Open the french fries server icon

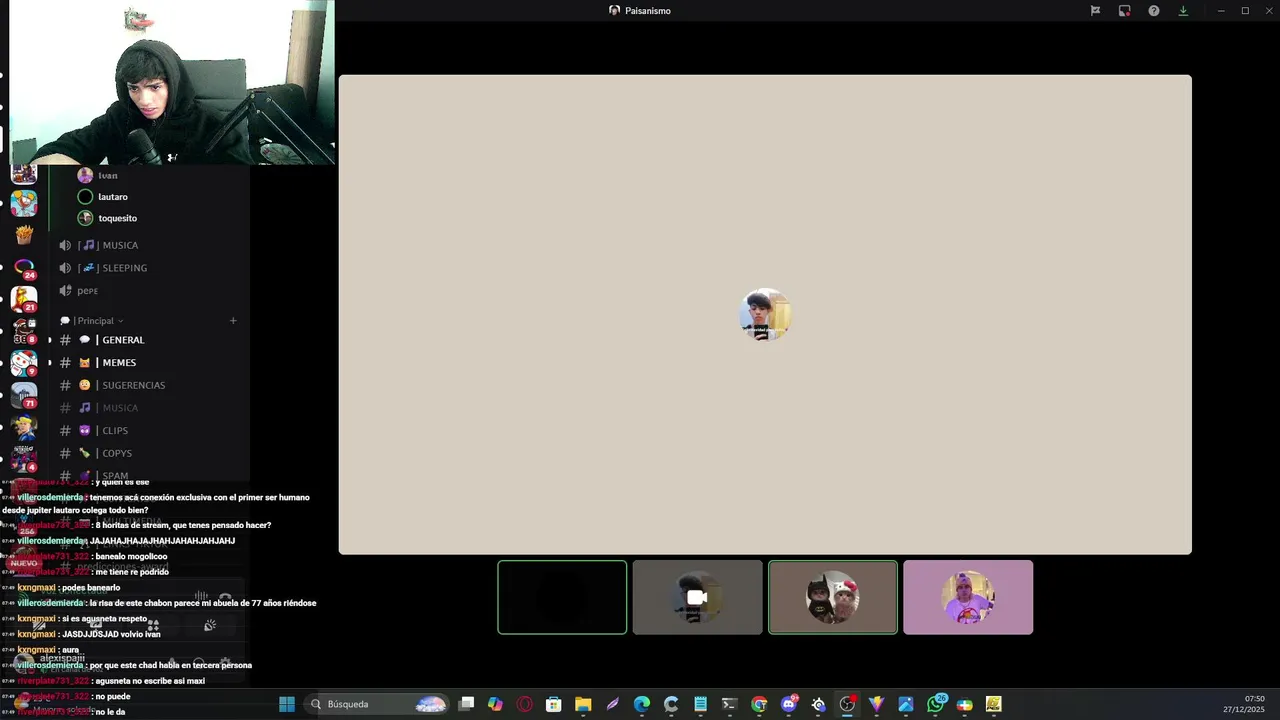(24, 235)
